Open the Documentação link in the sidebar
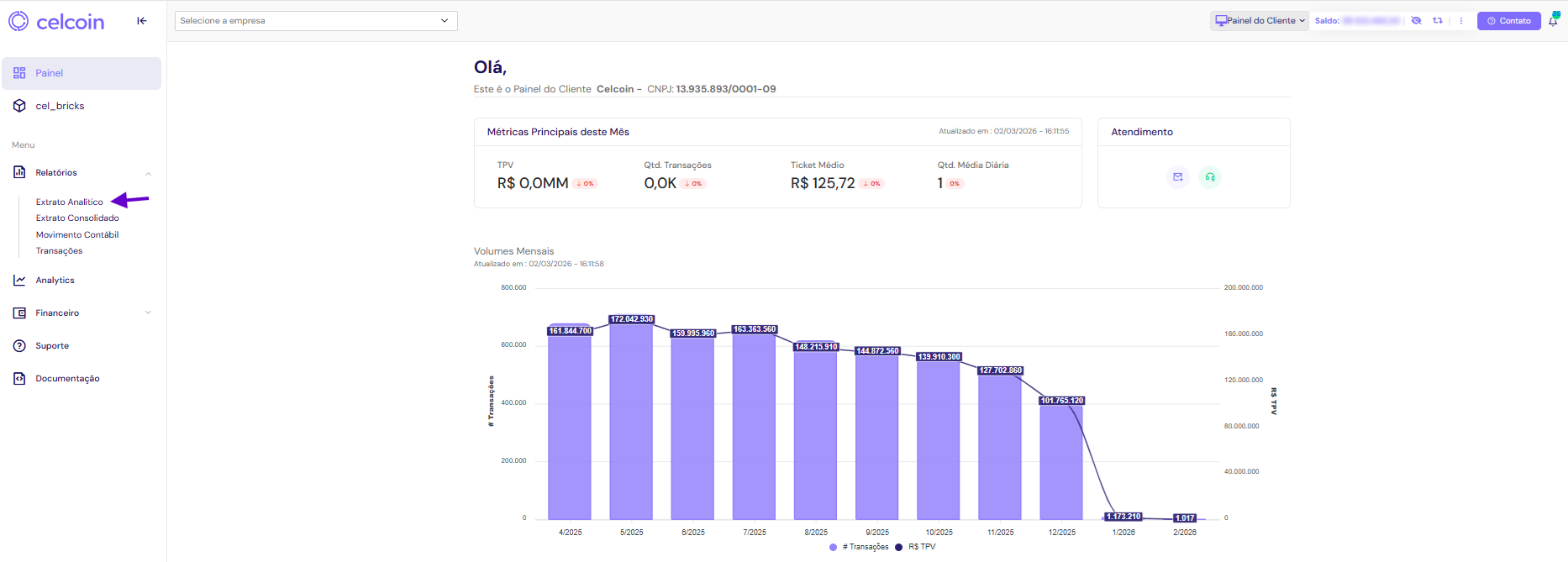1568x562 pixels. point(67,379)
